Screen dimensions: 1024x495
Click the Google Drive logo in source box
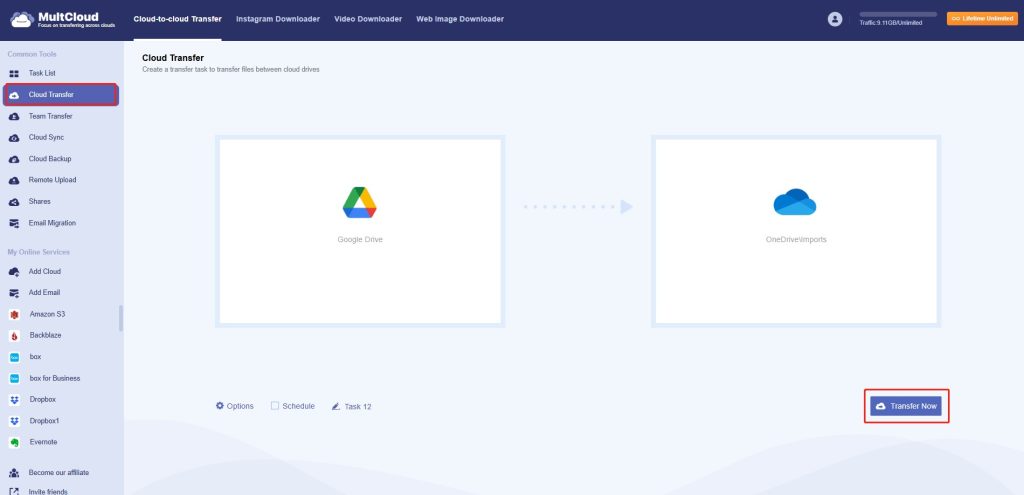point(360,202)
